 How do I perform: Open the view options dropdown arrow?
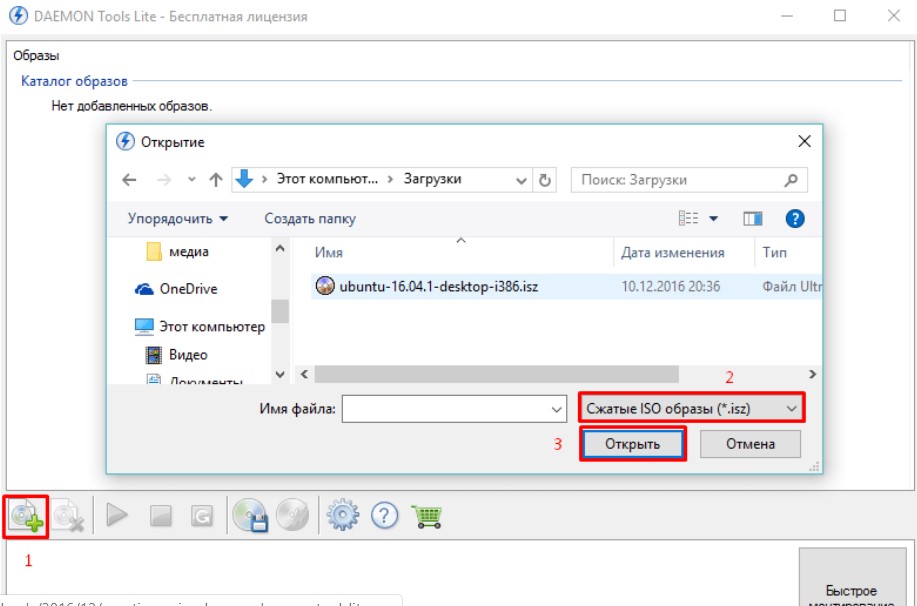[x=714, y=219]
